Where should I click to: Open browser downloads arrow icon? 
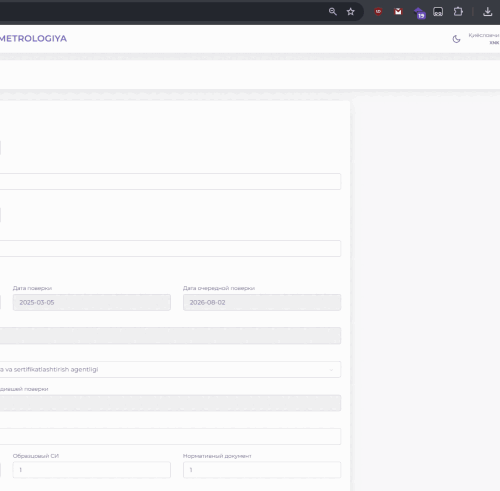pyautogui.click(x=488, y=12)
